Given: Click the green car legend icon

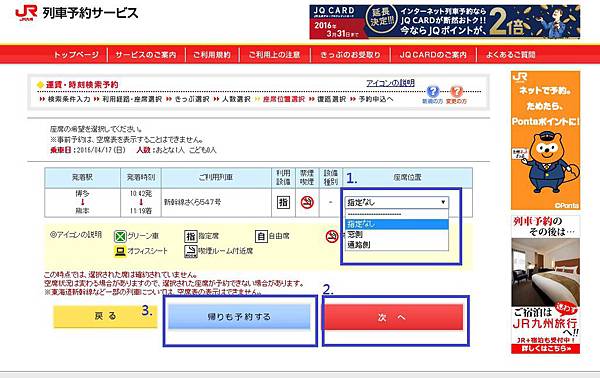Looking at the screenshot, I should tap(120, 236).
